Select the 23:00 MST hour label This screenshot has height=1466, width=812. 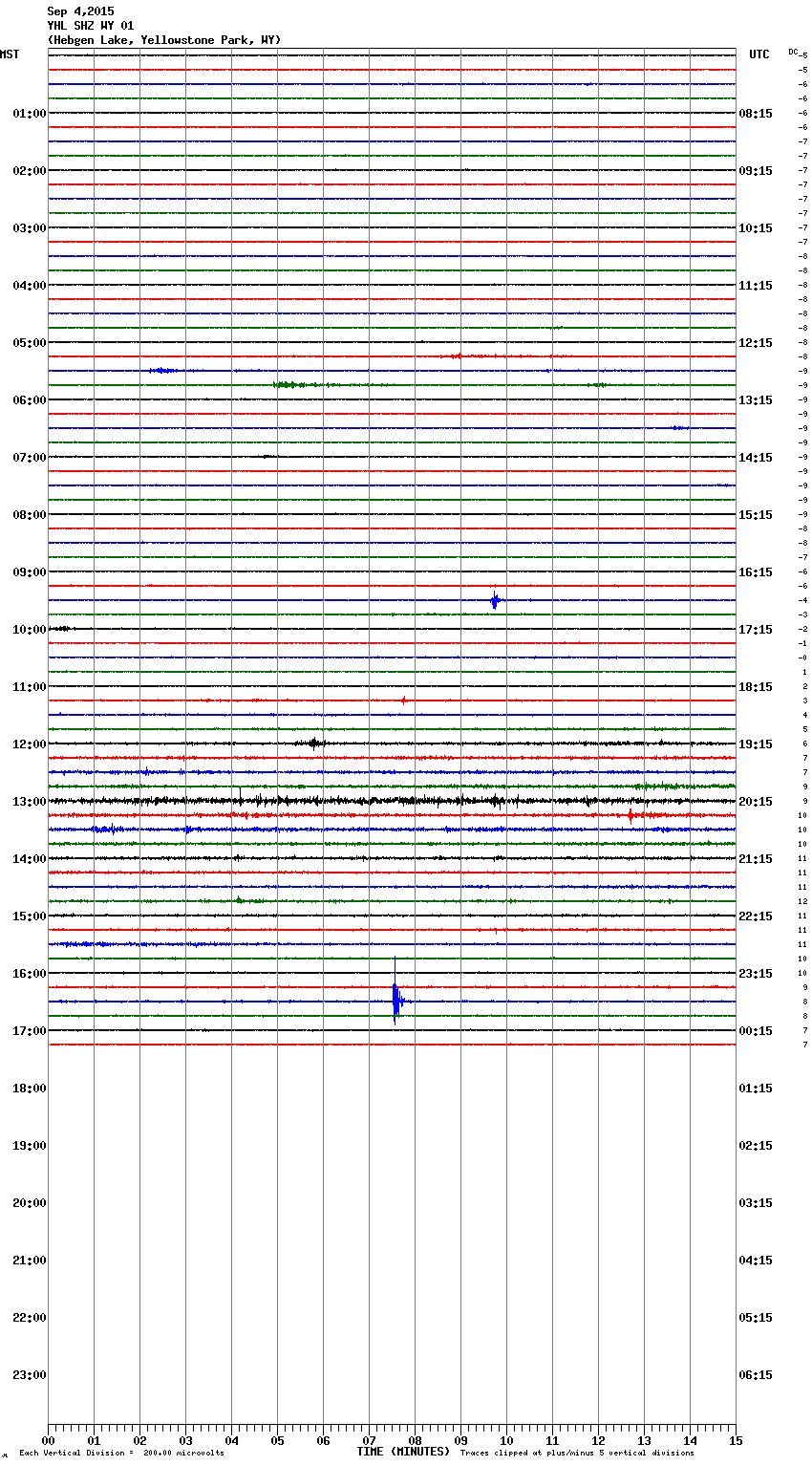coord(30,1375)
